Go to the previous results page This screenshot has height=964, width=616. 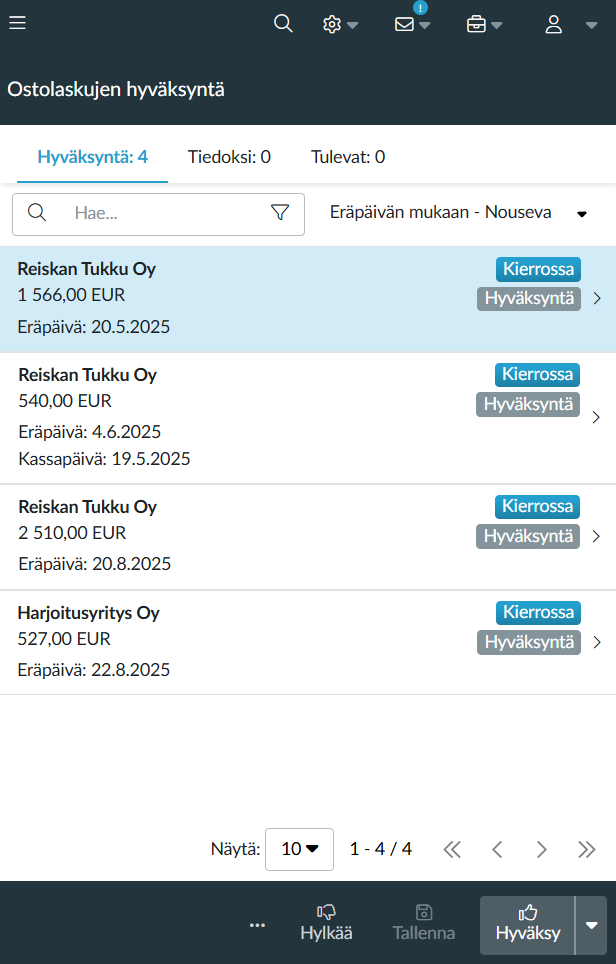(x=497, y=849)
